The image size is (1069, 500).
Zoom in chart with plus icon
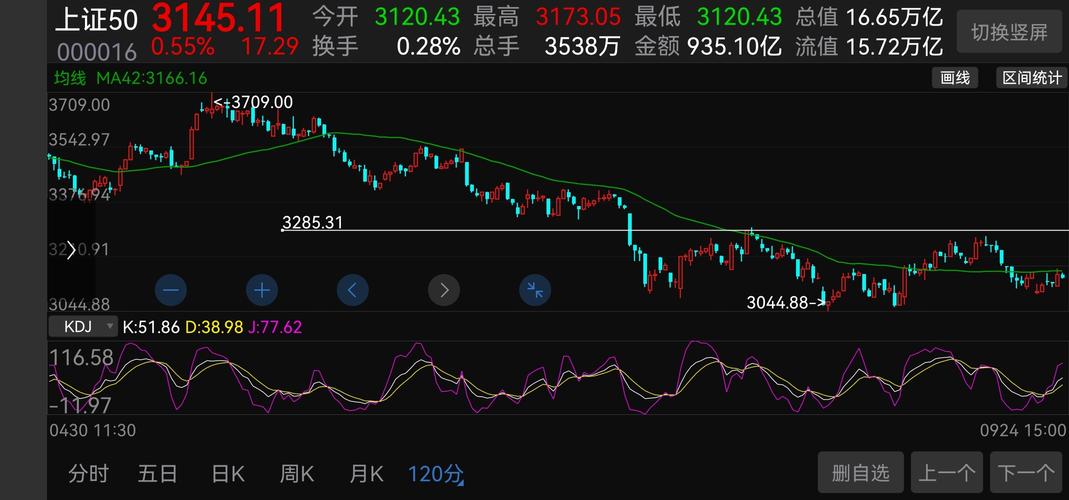[x=262, y=291]
